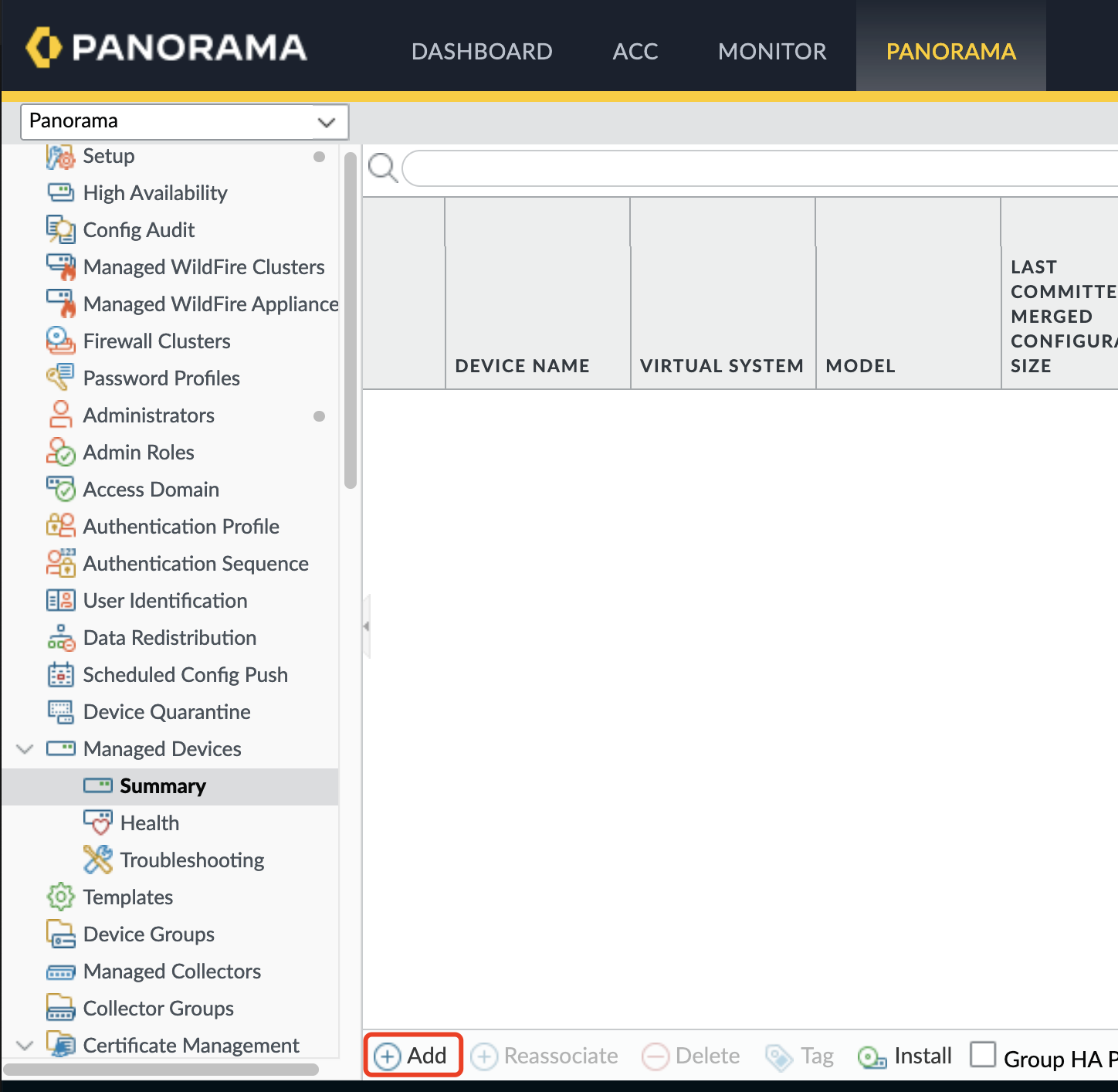Click the Tag button
The width and height of the screenshot is (1118, 1092).
pos(799,1056)
